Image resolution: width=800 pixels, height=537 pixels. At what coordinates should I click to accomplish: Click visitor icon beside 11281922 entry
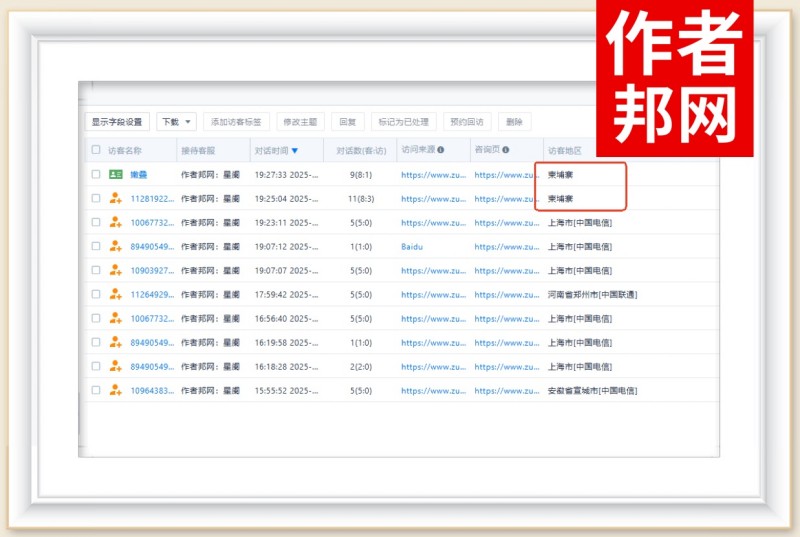[x=116, y=198]
